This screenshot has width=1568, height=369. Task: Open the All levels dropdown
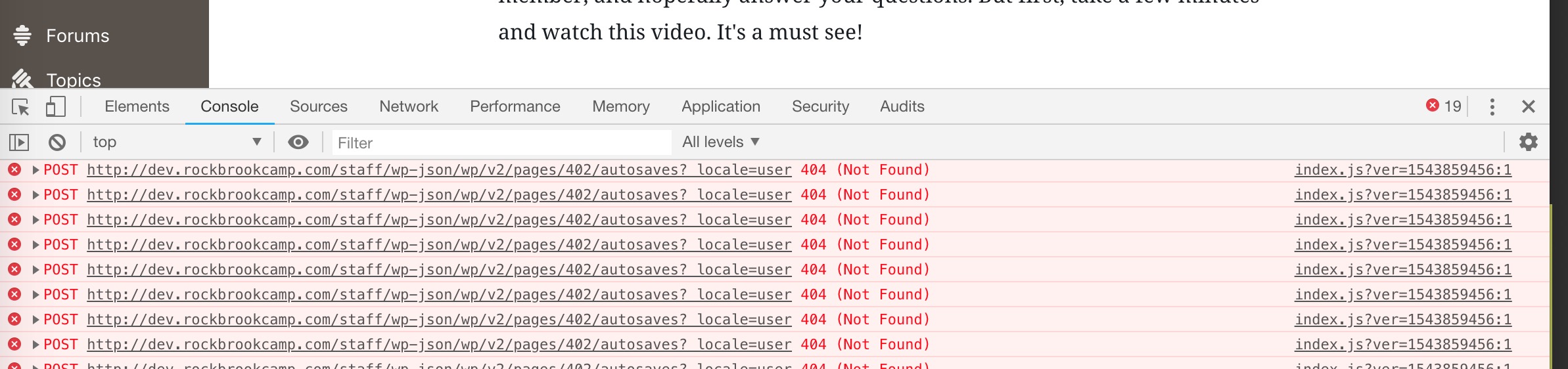(721, 142)
